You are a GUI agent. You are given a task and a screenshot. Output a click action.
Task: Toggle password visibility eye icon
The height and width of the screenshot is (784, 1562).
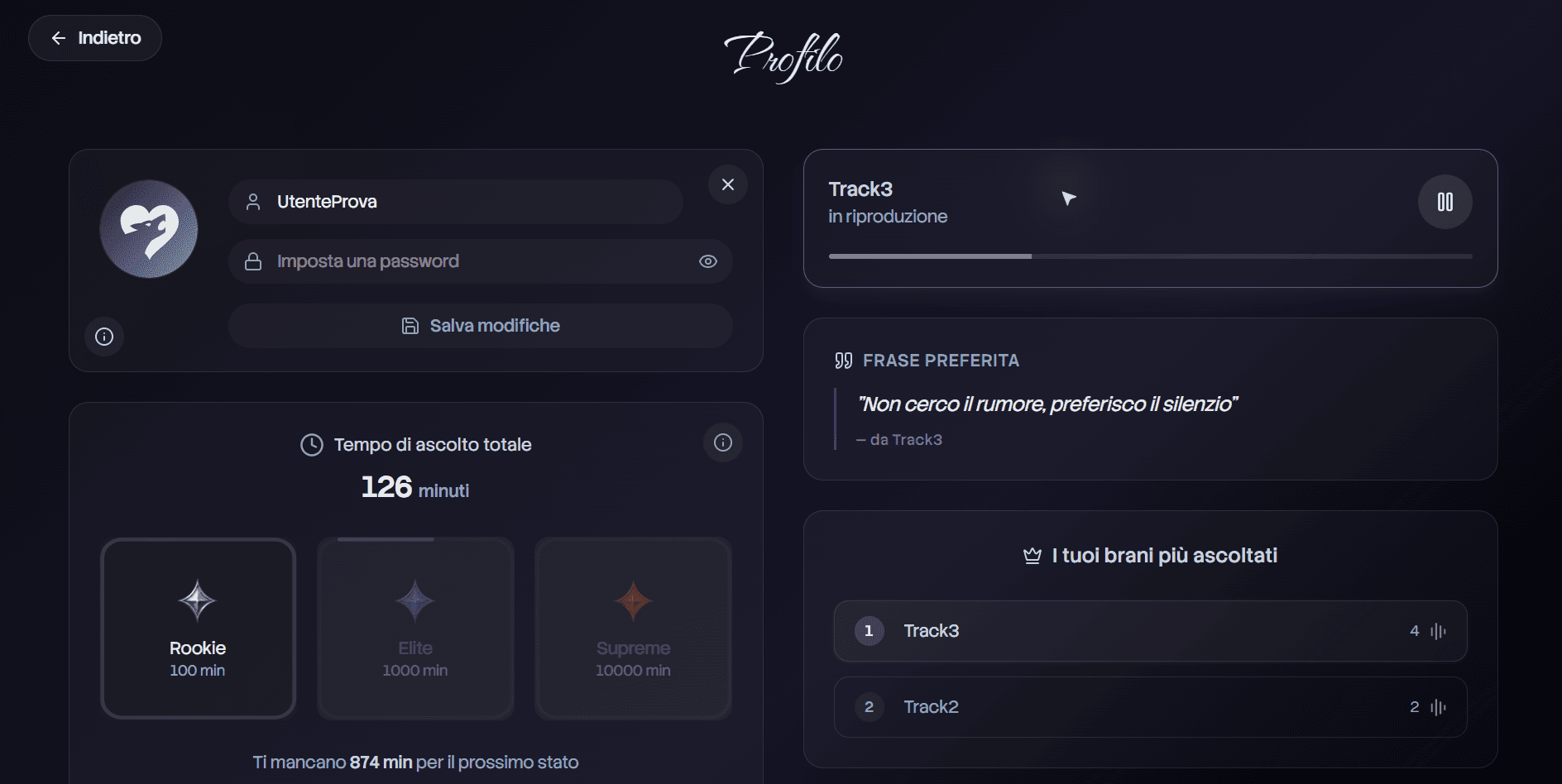(708, 261)
